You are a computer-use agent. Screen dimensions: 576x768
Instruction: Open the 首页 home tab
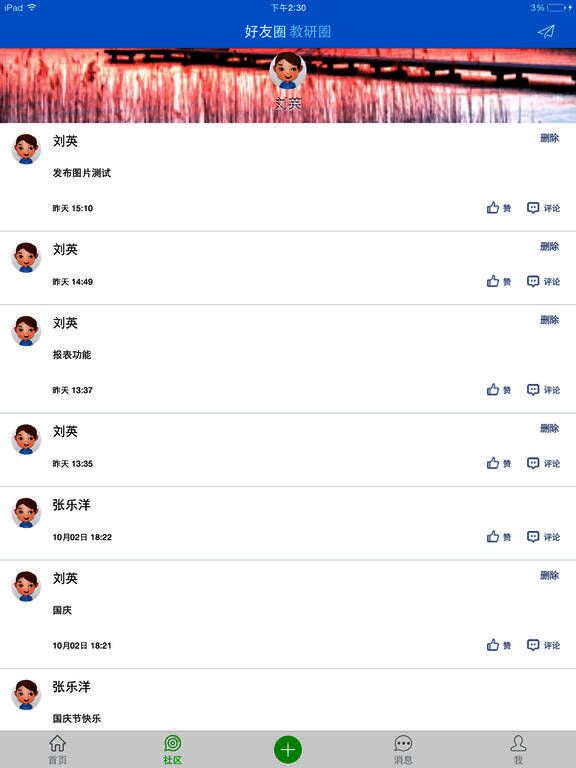tap(57, 750)
